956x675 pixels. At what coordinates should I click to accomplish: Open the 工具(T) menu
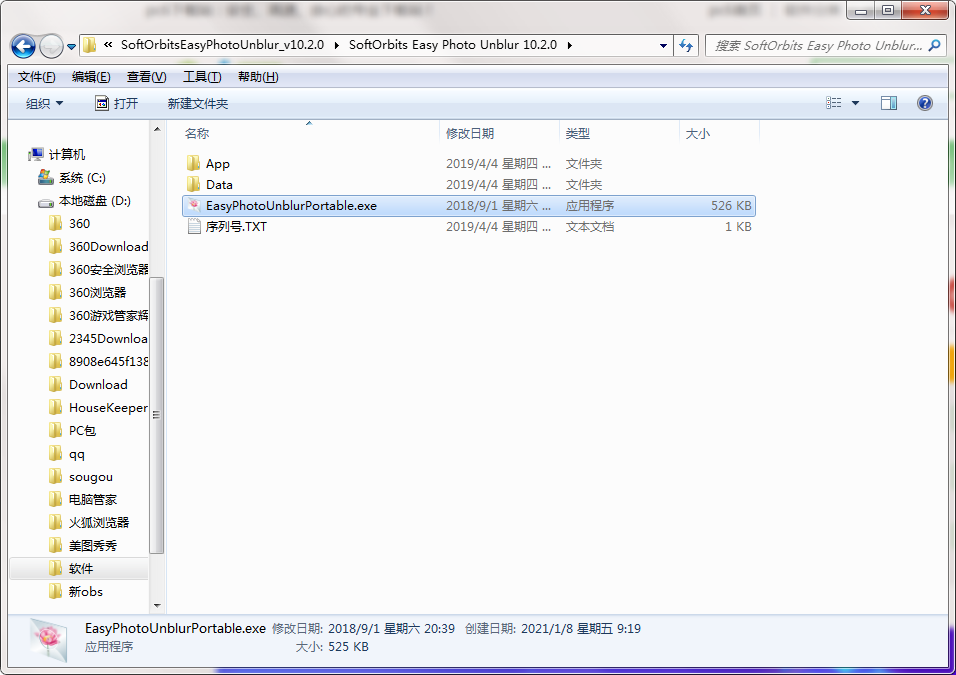coord(202,77)
